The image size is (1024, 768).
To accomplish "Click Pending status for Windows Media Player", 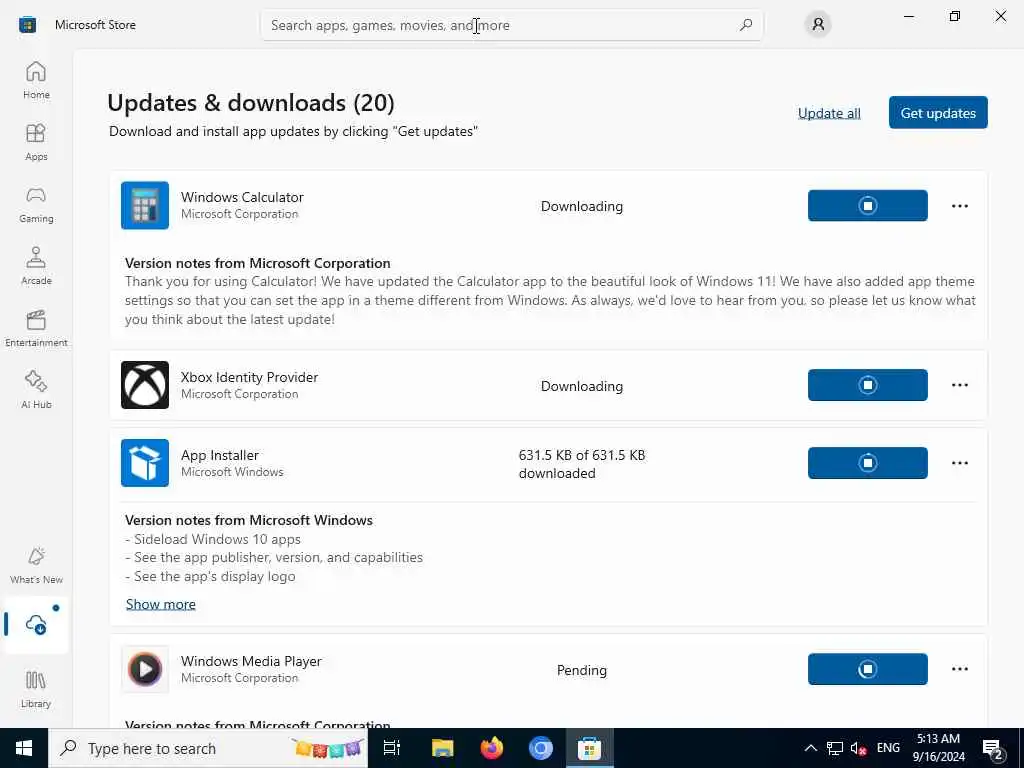I will 582,671.
